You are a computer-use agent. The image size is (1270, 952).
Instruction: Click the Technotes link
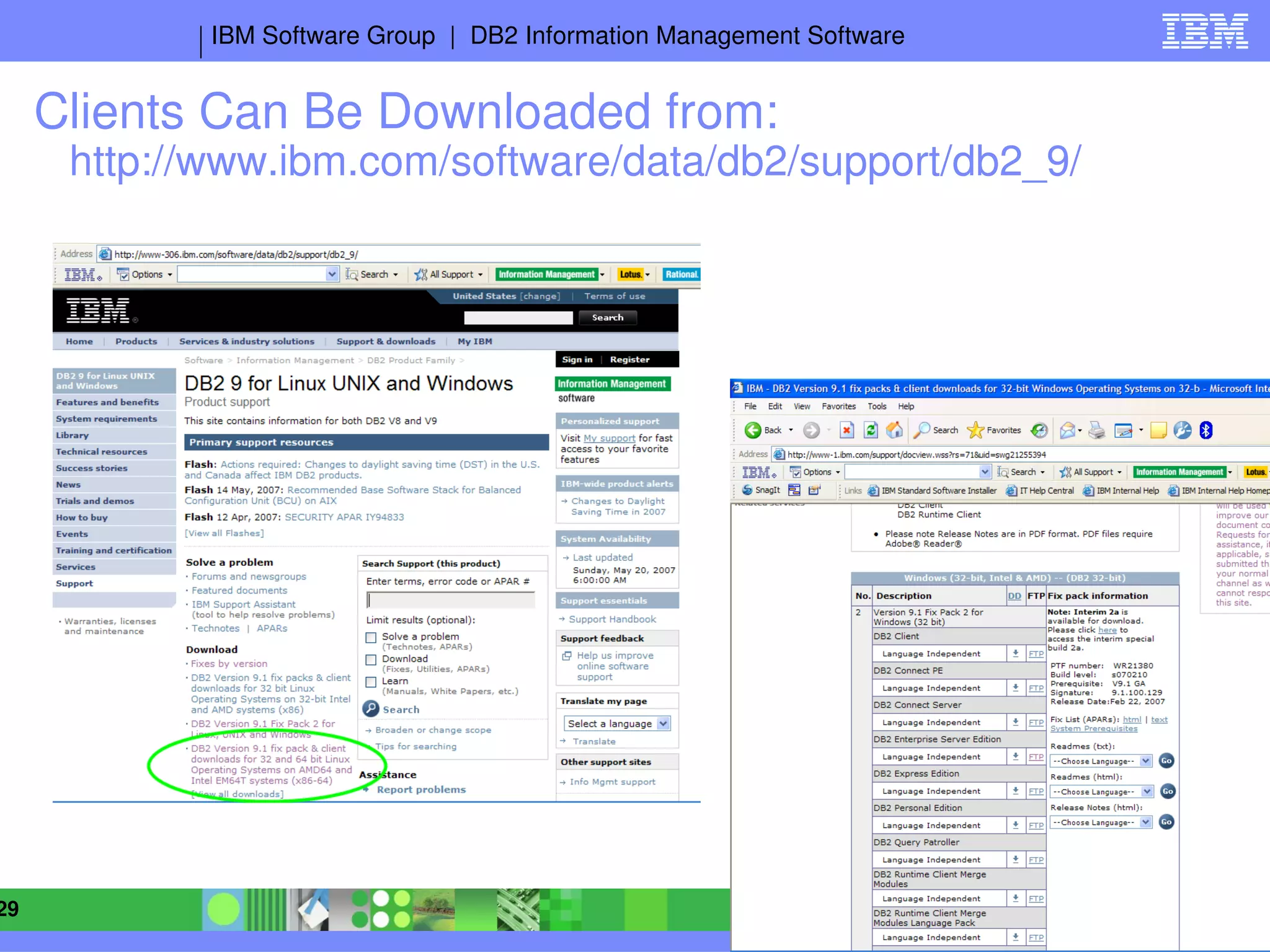[x=215, y=628]
